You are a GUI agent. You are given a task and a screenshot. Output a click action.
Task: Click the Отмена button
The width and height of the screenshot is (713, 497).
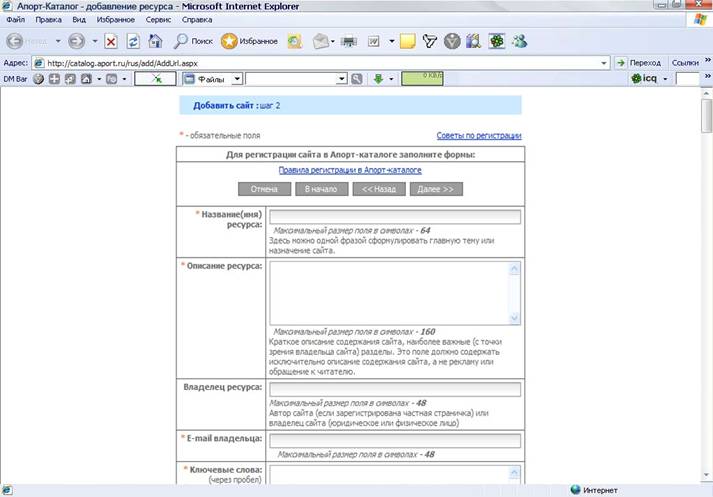coord(264,189)
